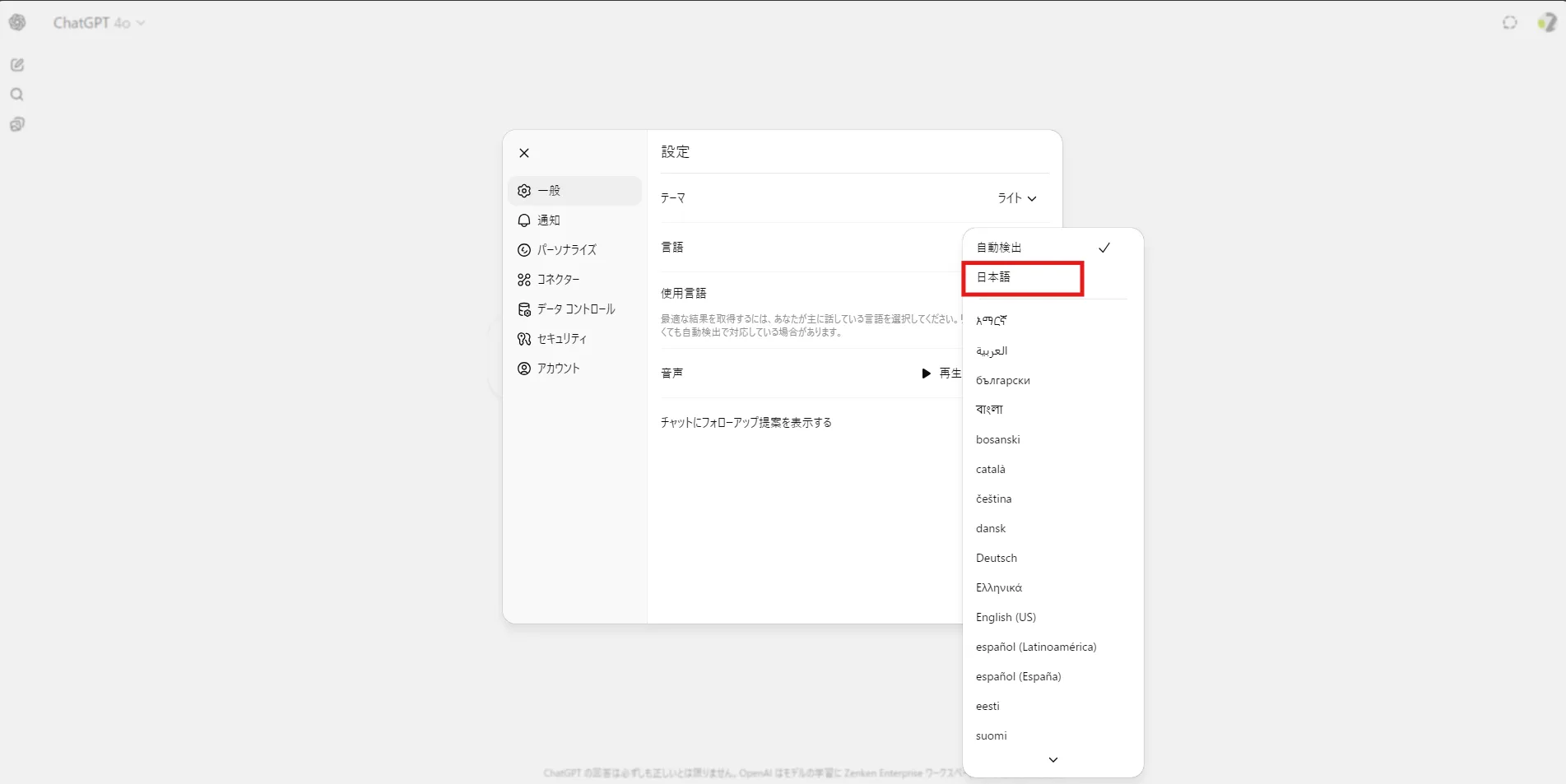The height and width of the screenshot is (784, 1566).
Task: Open the 通知 settings tab
Action: (x=549, y=220)
